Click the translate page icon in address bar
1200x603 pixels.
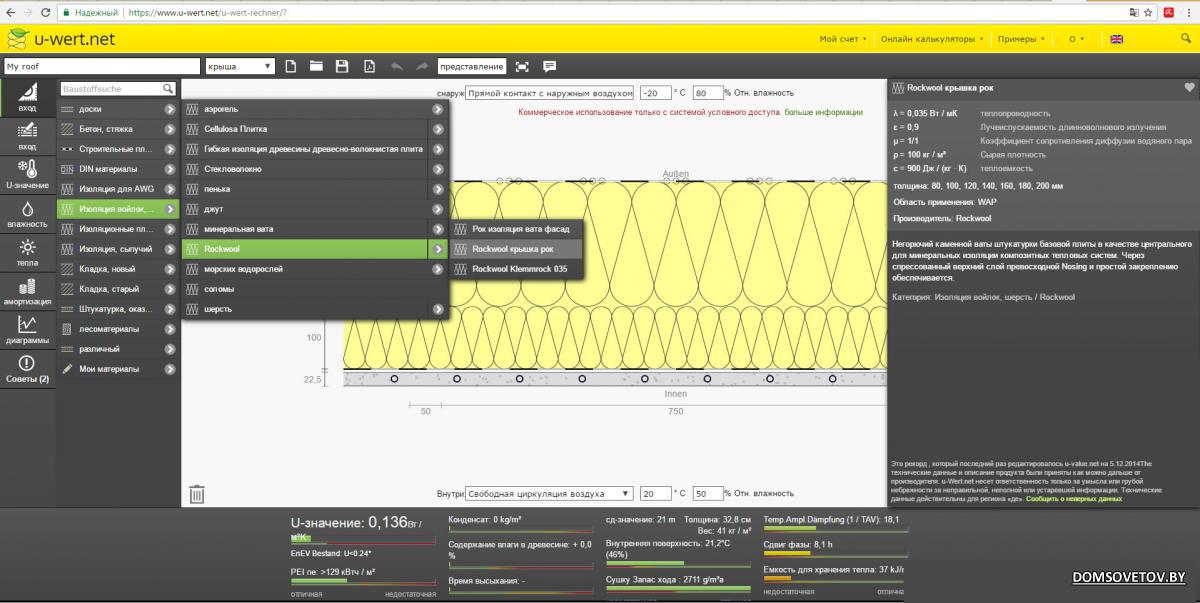point(1133,12)
